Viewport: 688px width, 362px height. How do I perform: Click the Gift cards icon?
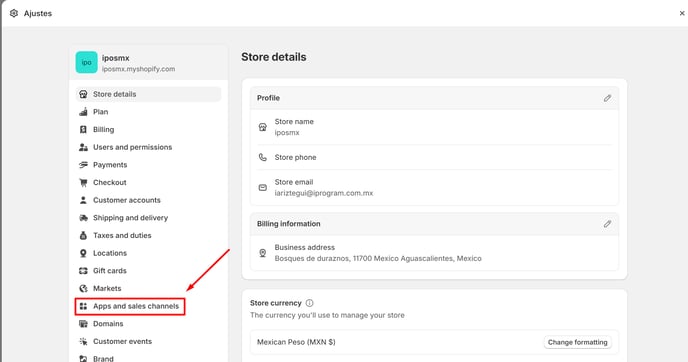pos(83,271)
